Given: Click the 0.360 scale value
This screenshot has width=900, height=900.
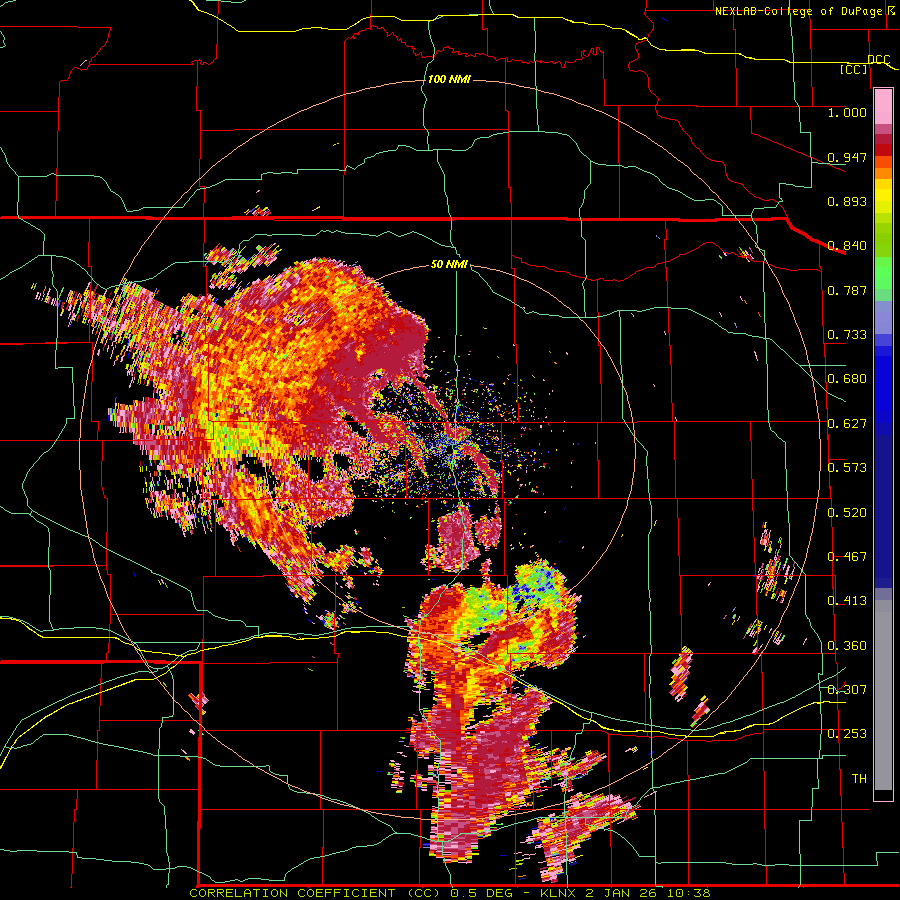Looking at the screenshot, I should pyautogui.click(x=847, y=646).
